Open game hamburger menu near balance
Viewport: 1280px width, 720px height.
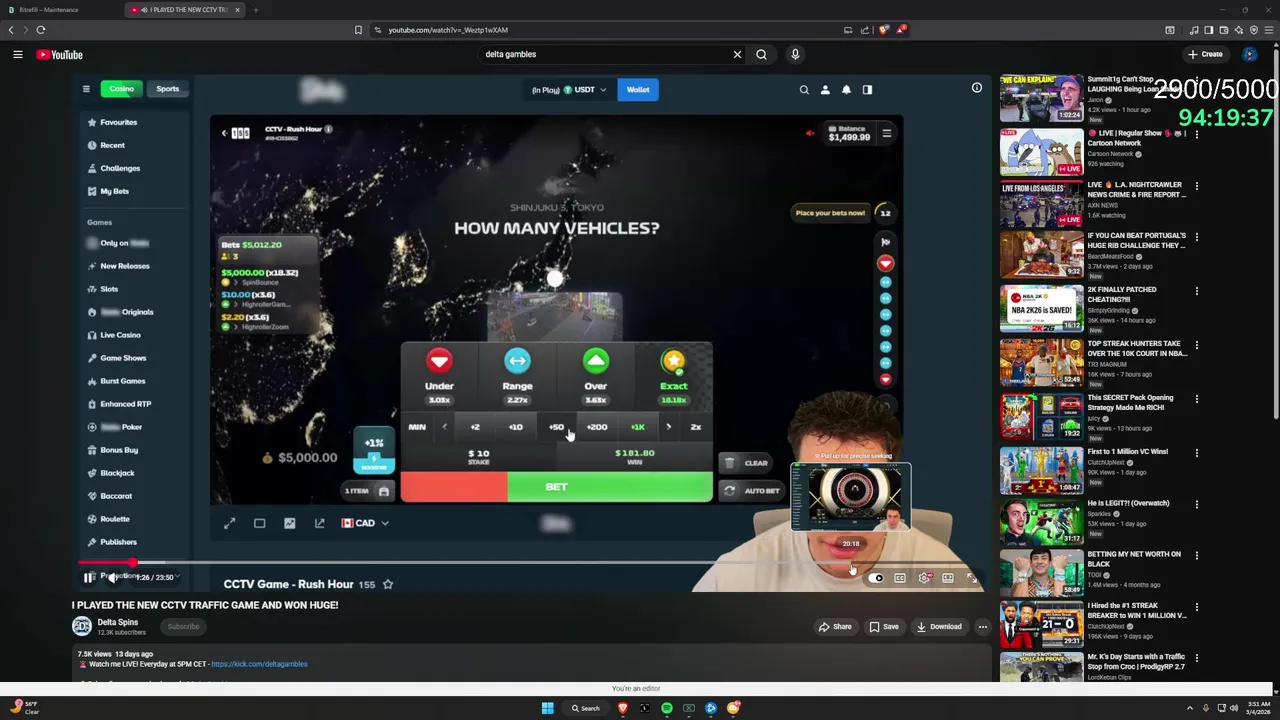pyautogui.click(x=886, y=133)
